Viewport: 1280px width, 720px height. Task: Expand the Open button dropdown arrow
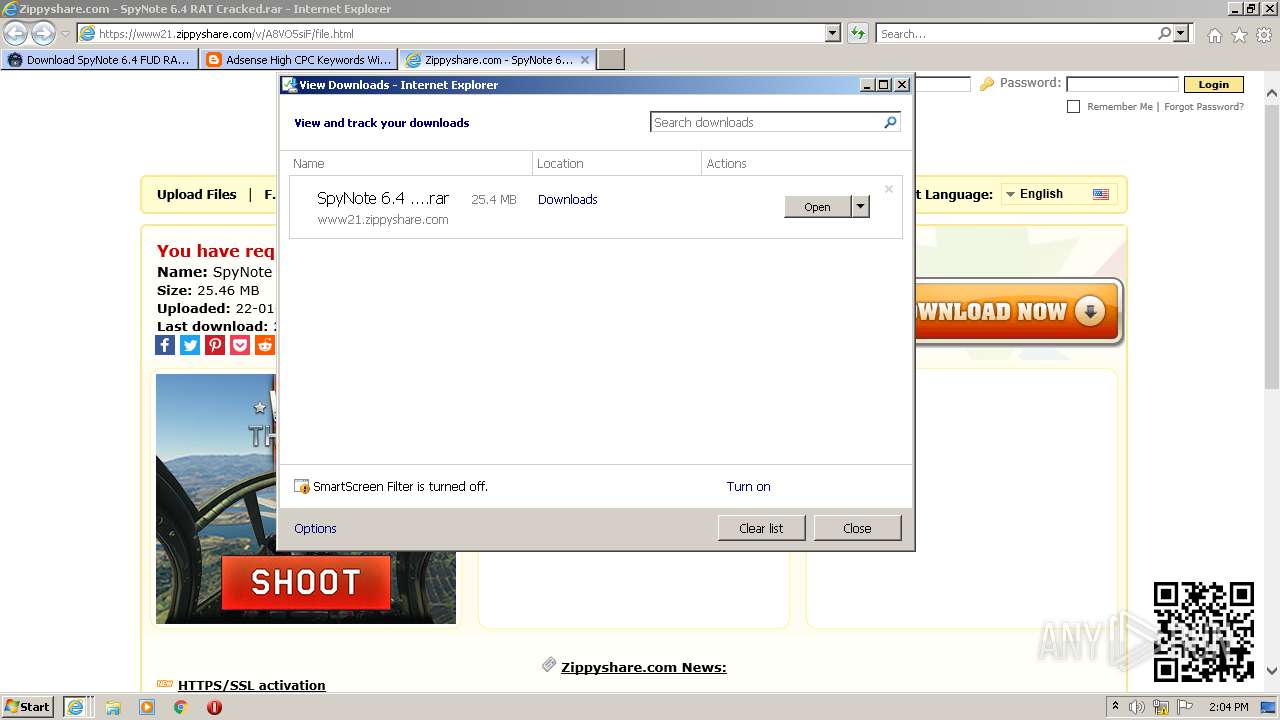860,207
